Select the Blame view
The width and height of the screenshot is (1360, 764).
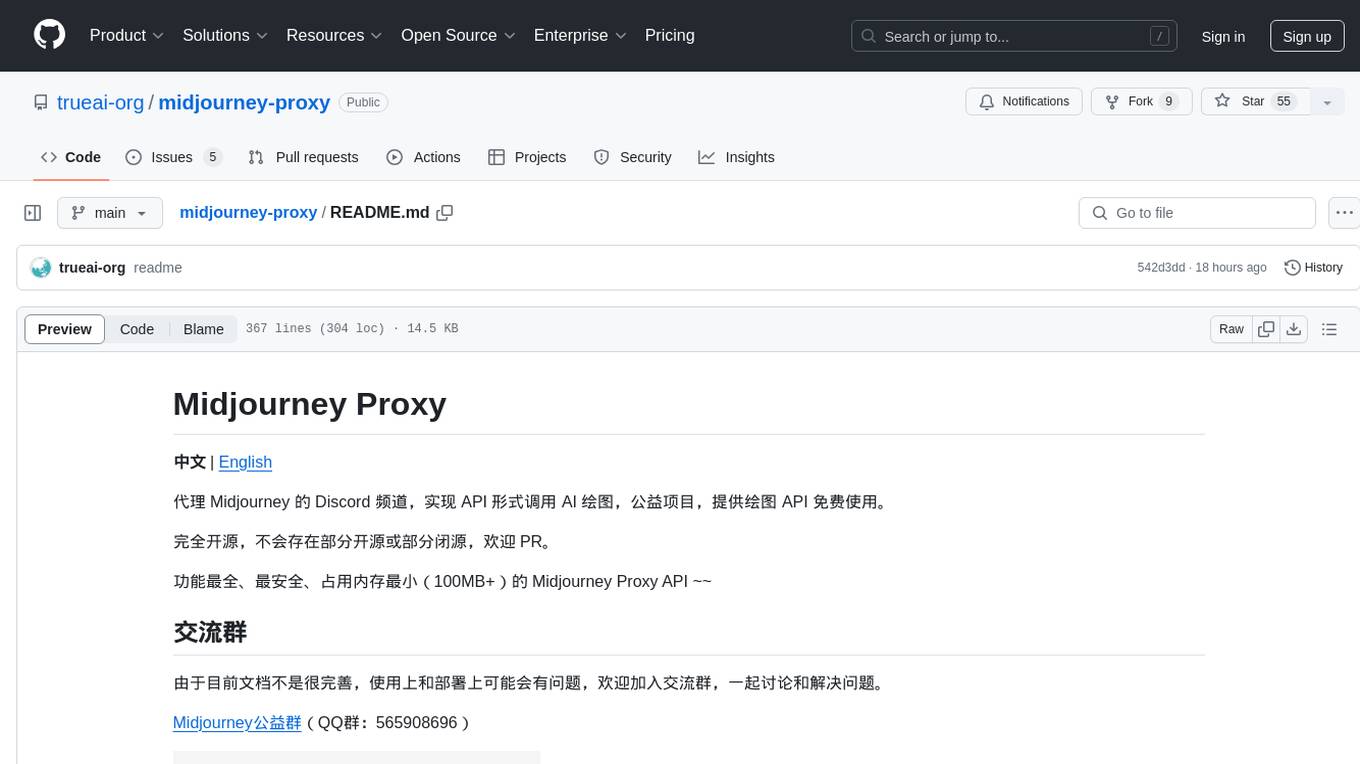203,329
